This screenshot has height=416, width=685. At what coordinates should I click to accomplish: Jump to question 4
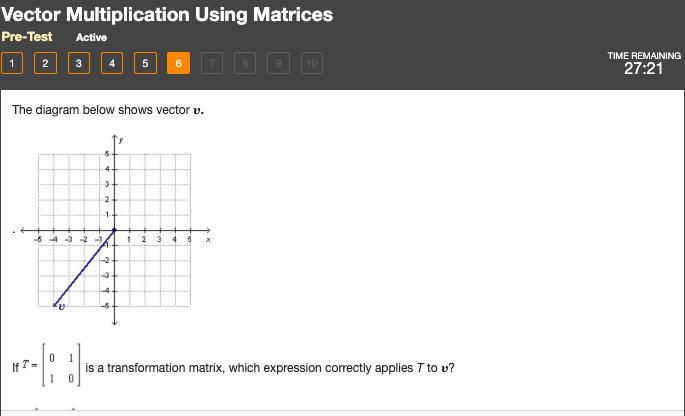point(112,63)
